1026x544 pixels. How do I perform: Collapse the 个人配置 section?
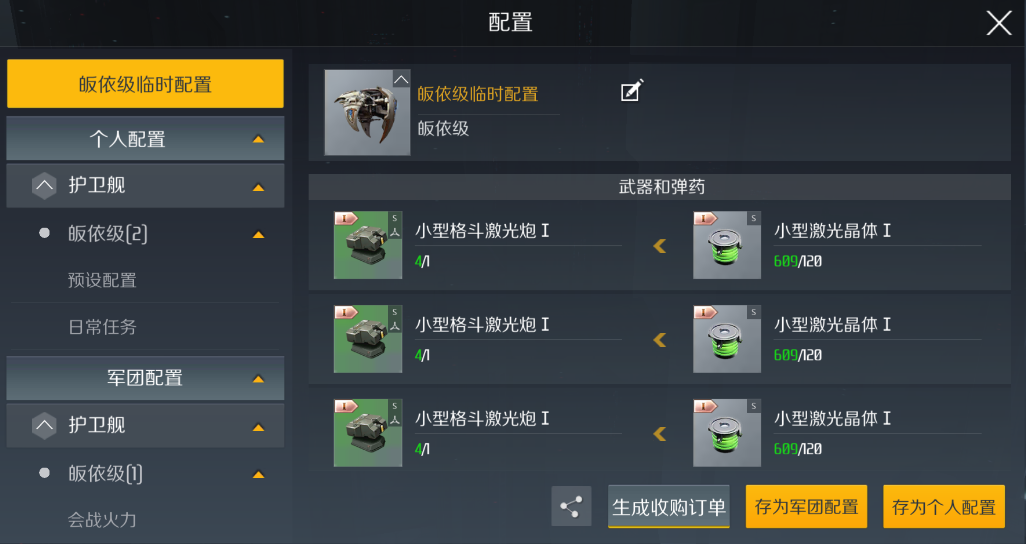tap(145, 139)
